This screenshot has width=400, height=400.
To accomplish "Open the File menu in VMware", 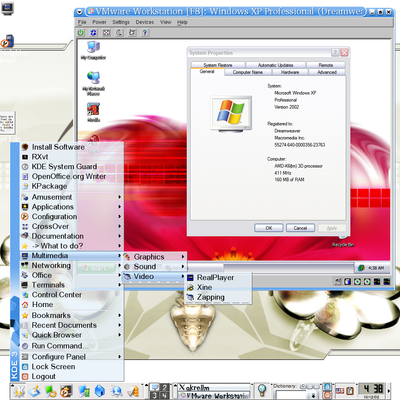I will [x=82, y=22].
